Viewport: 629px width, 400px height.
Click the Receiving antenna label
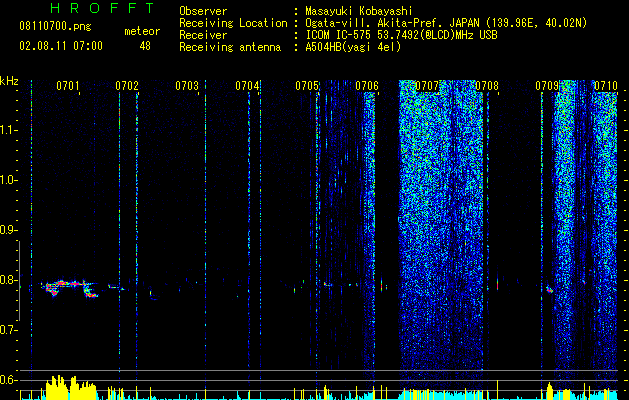pyautogui.click(x=230, y=47)
